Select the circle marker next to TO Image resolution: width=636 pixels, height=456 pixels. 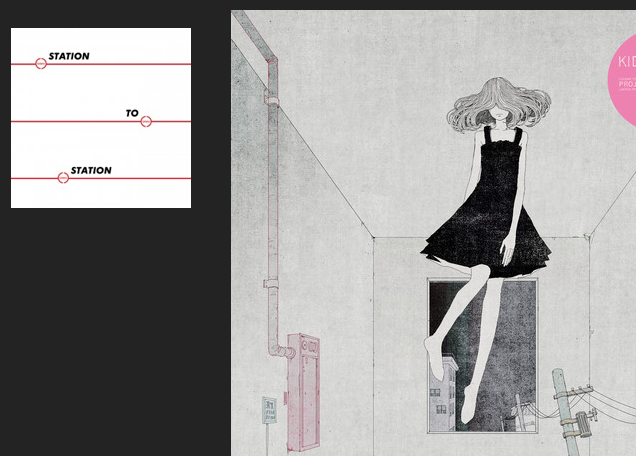pyautogui.click(x=146, y=121)
